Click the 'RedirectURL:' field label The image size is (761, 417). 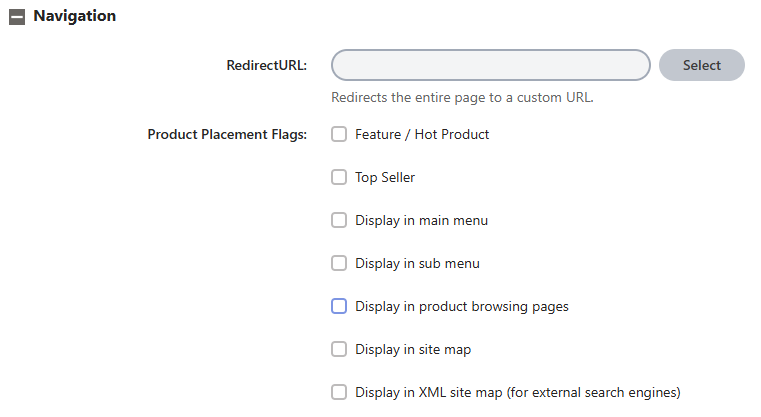pyautogui.click(x=266, y=66)
